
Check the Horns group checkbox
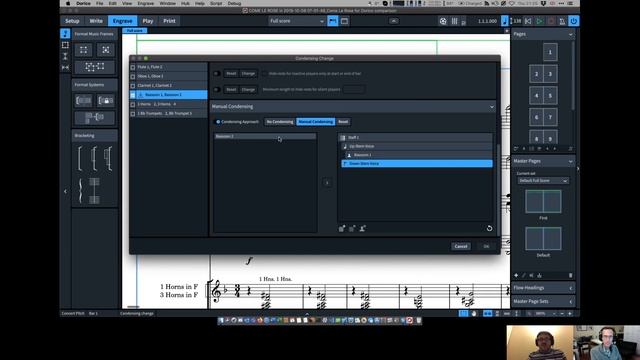[133, 104]
